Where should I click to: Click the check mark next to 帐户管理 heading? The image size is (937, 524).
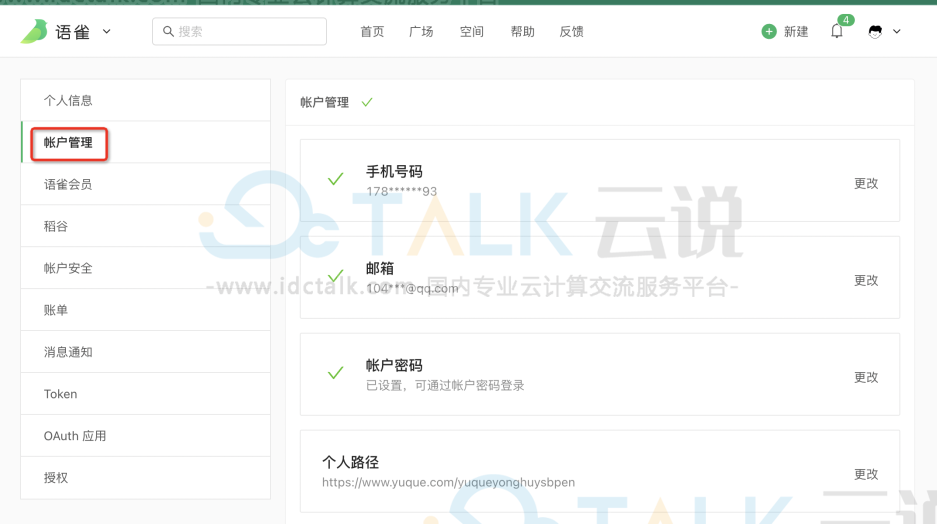pyautogui.click(x=367, y=102)
